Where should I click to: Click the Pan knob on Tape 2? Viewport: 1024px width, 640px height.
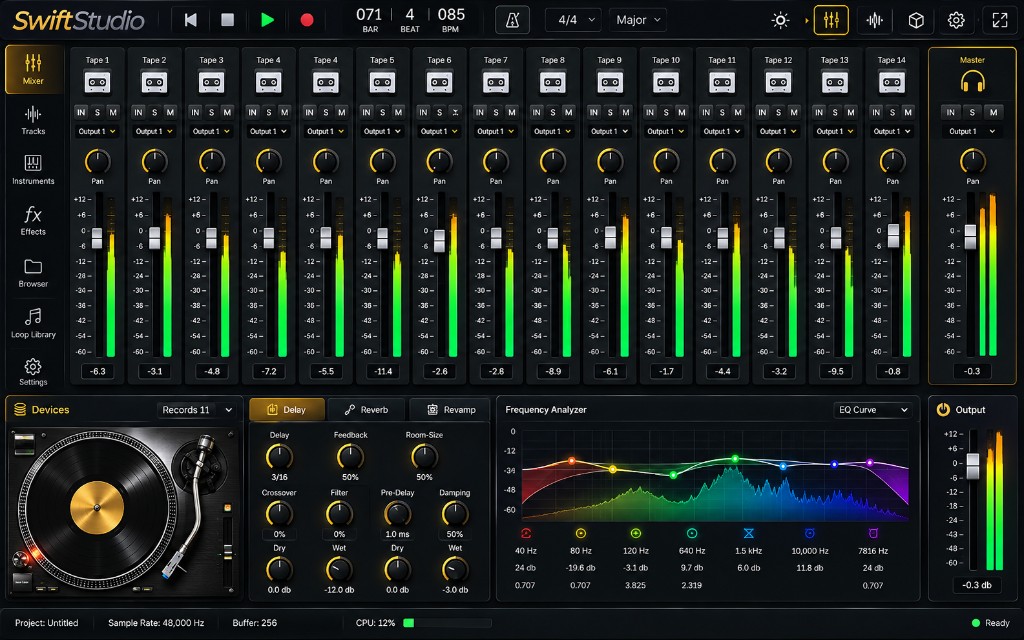(154, 161)
